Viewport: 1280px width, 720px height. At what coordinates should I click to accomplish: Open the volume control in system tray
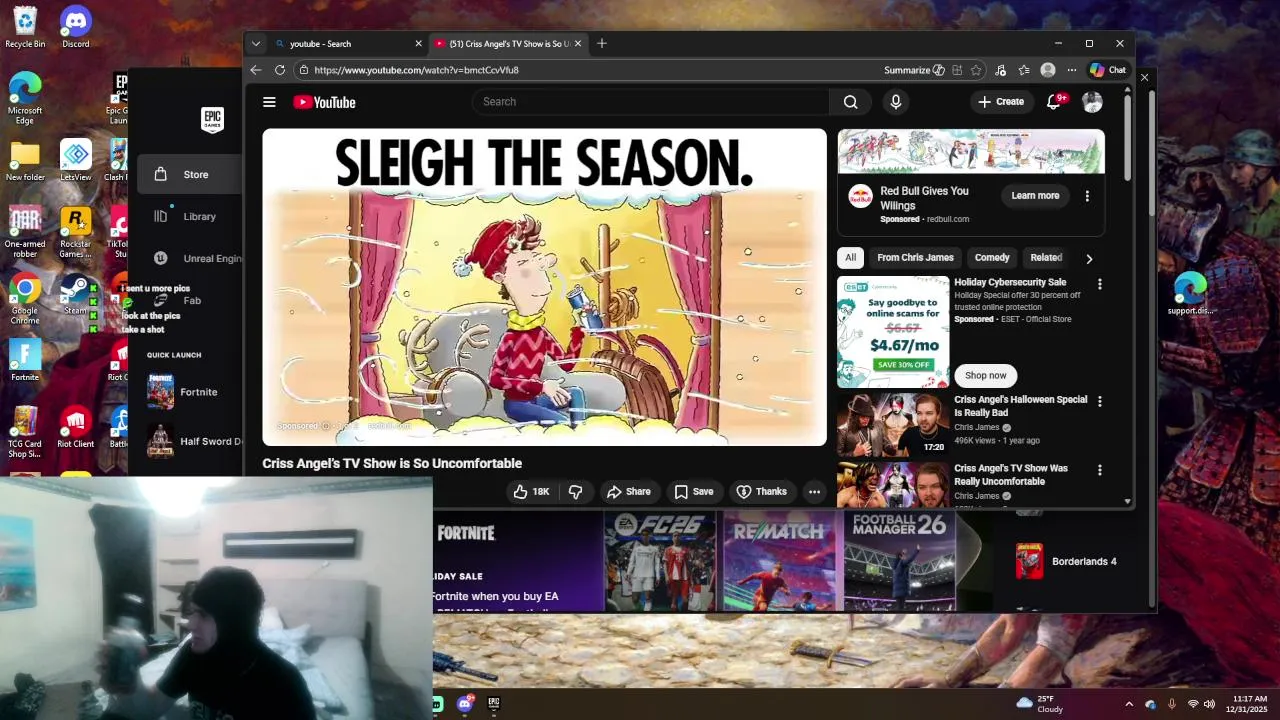coord(1209,703)
